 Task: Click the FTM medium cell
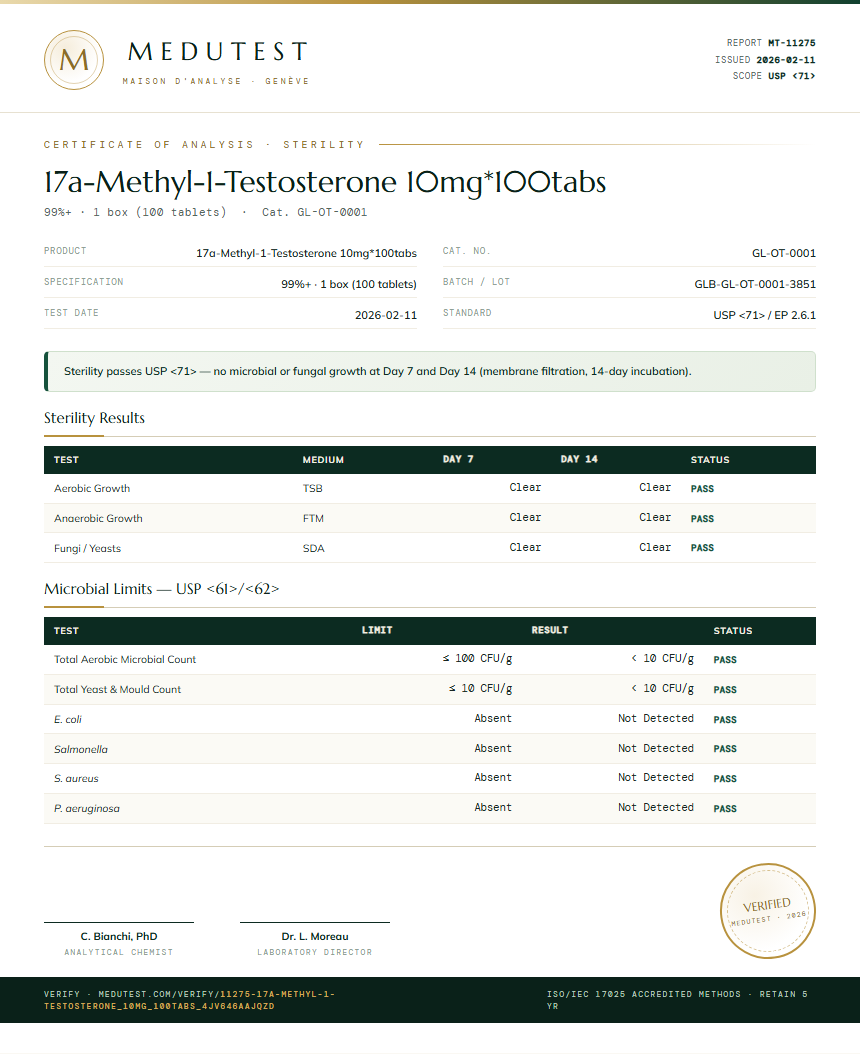click(x=313, y=518)
